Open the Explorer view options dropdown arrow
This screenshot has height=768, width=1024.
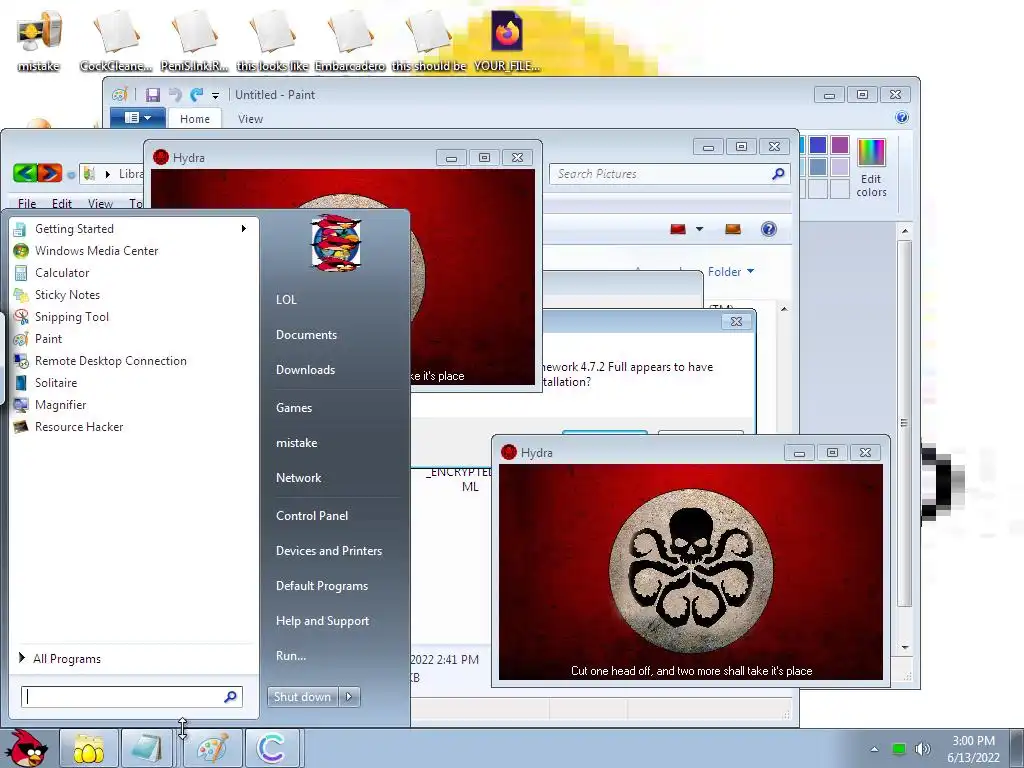[x=699, y=229]
